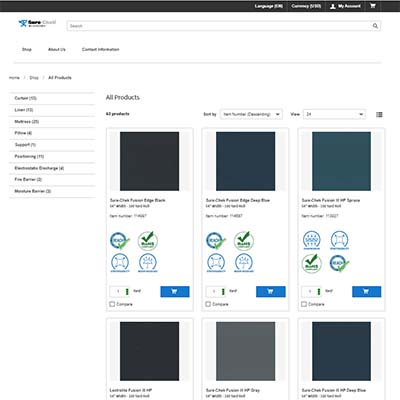Open the View count dropdown

pyautogui.click(x=334, y=114)
